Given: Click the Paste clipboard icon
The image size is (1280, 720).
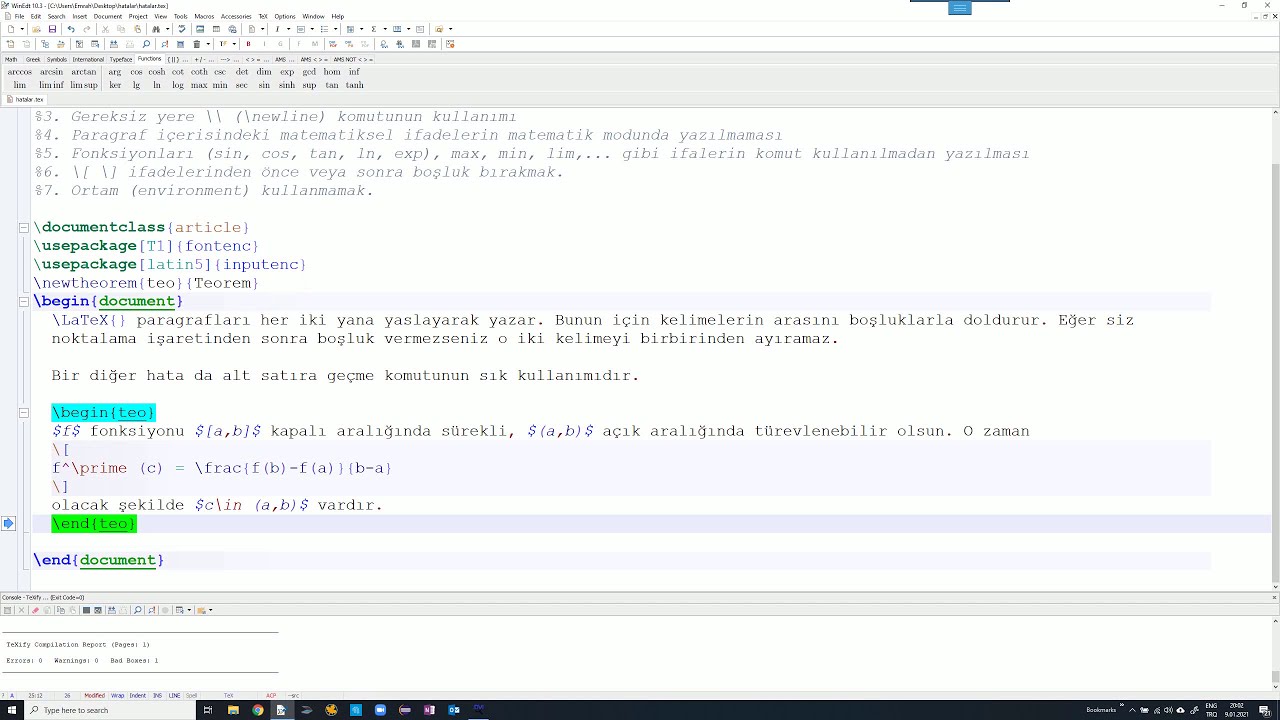Looking at the screenshot, I should pyautogui.click(x=138, y=29).
